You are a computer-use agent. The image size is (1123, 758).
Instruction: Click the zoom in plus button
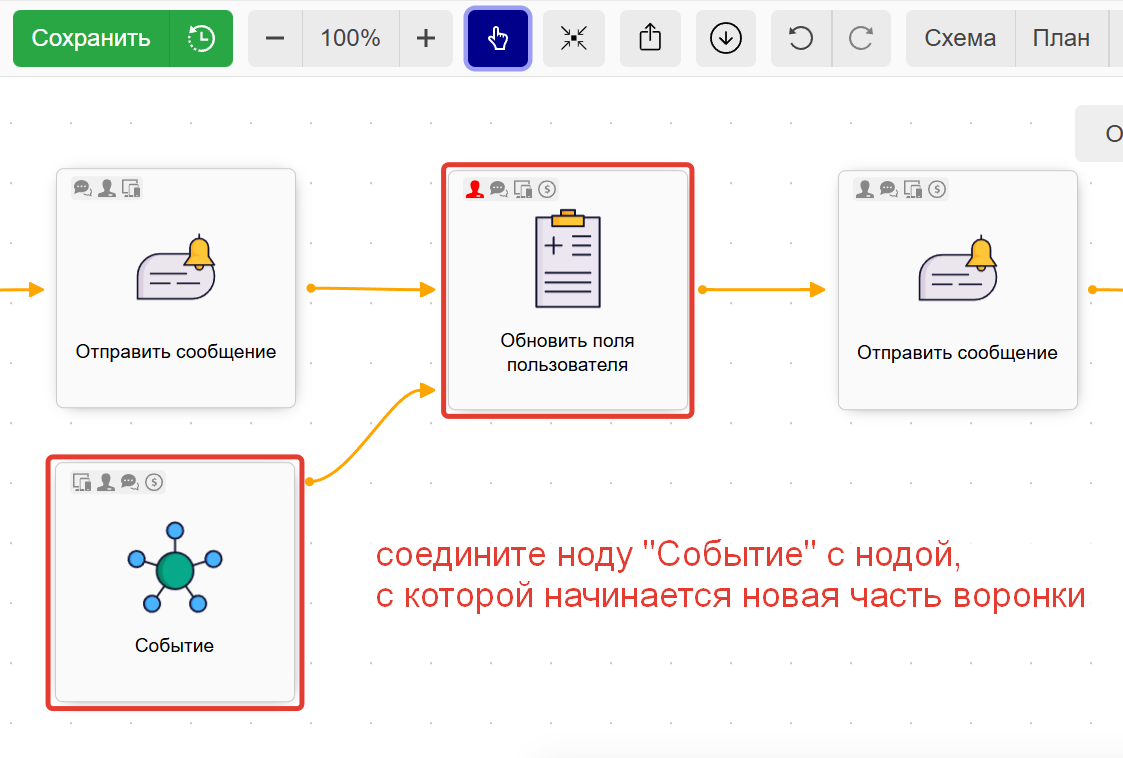pyautogui.click(x=426, y=37)
